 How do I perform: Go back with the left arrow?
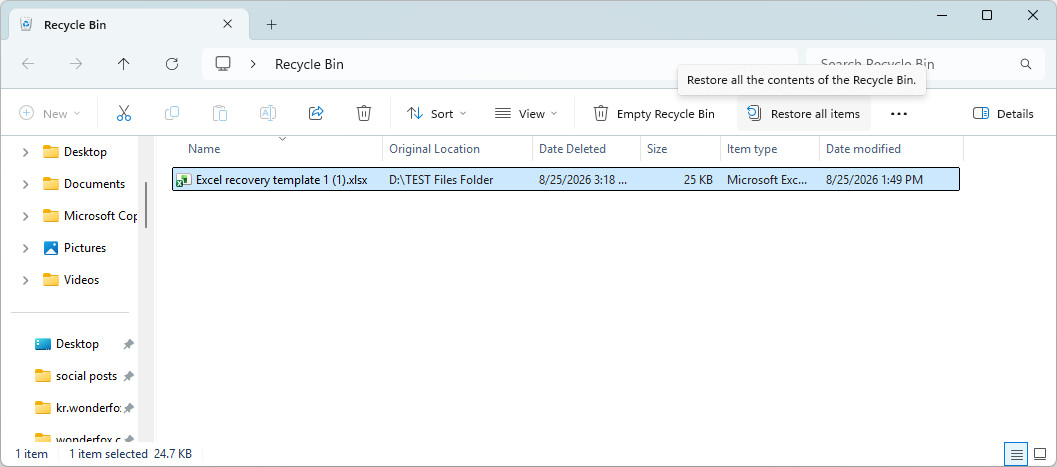[x=28, y=64]
